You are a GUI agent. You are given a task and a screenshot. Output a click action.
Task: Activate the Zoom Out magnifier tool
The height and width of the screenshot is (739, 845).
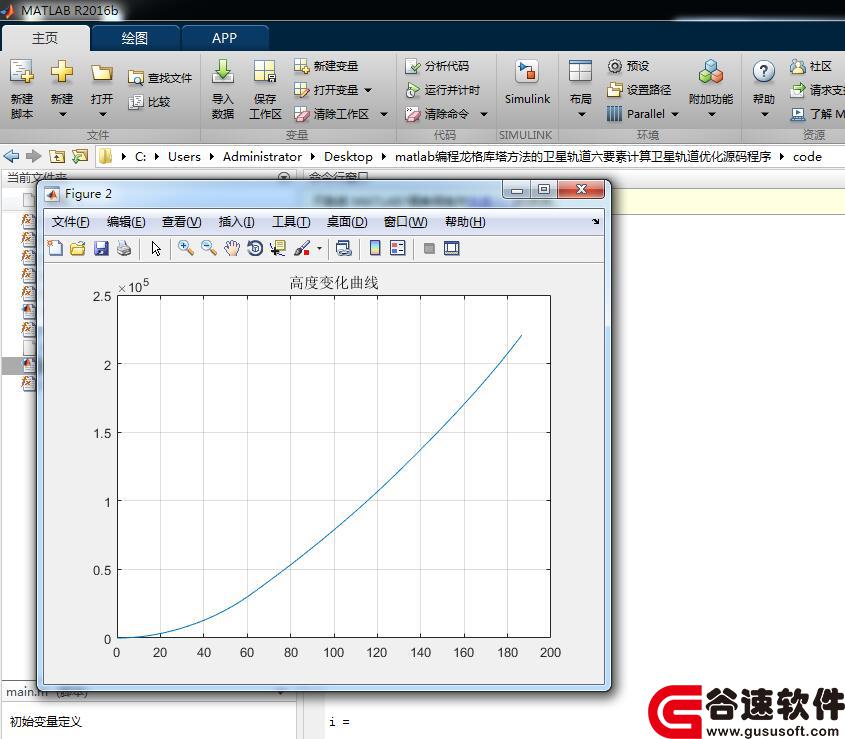point(209,248)
